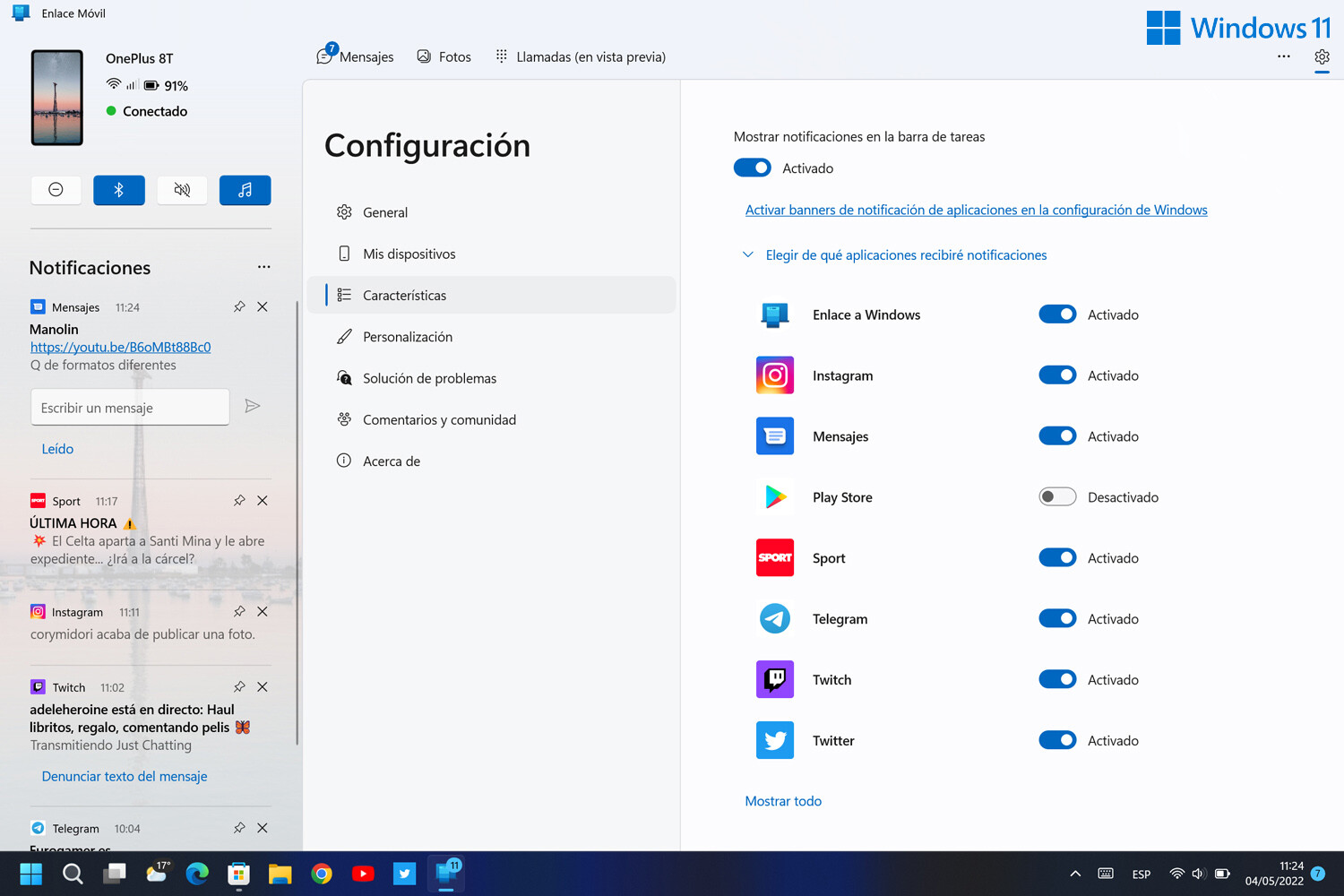Screen dimensions: 1344x896
Task: Click Telegram app icon in list
Action: coord(775,618)
